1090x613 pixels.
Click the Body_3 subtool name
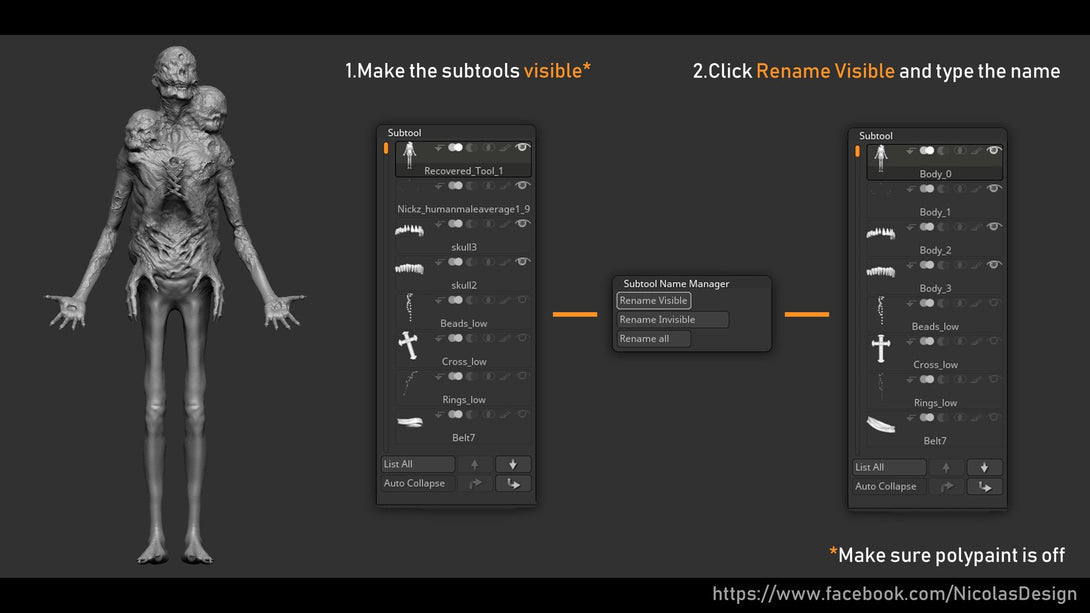pos(935,288)
